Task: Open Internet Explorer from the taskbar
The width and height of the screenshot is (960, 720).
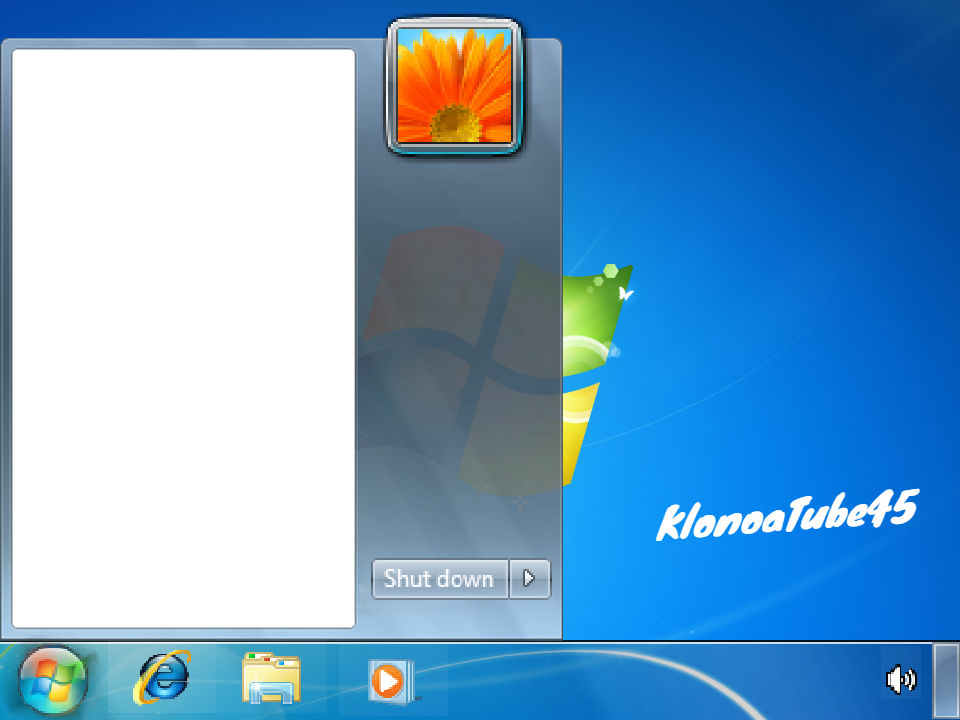Action: 162,678
